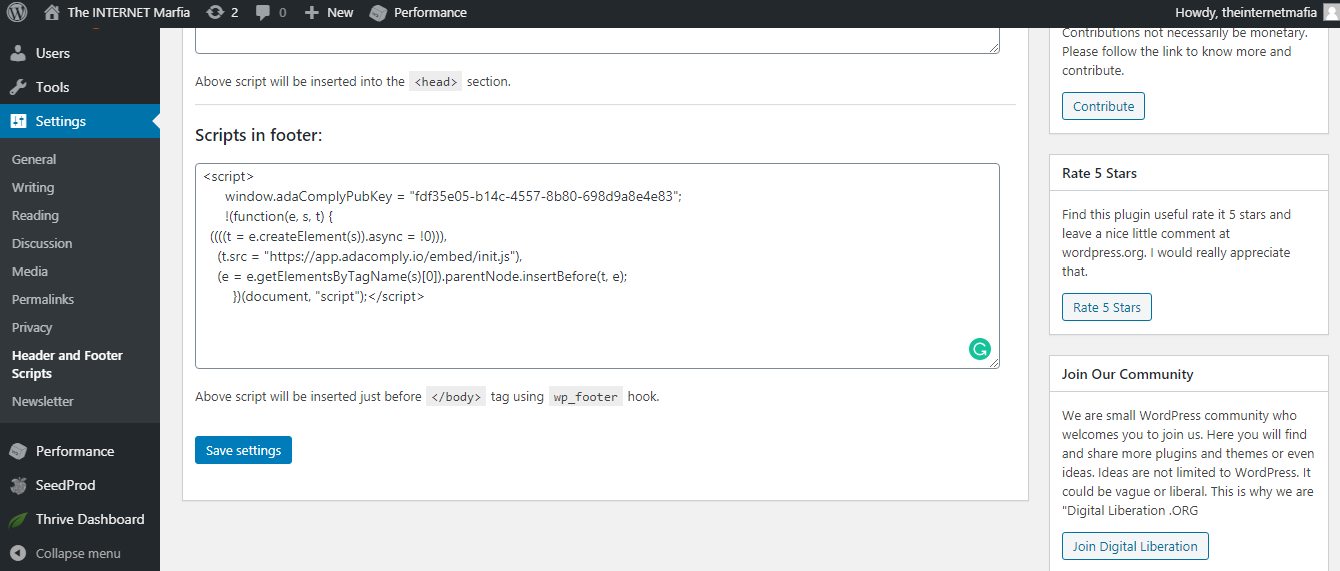Click the Contribute button
This screenshot has width=1340, height=571.
click(1104, 106)
